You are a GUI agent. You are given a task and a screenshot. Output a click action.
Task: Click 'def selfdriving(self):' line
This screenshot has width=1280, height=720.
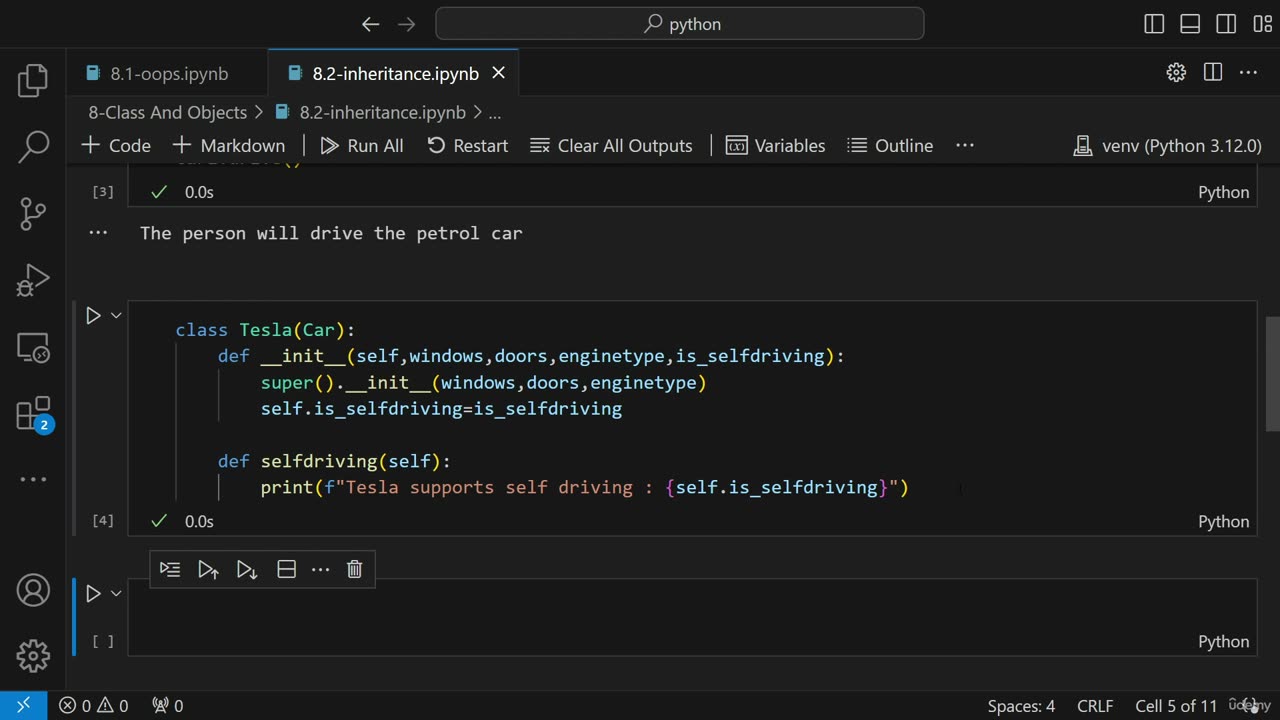[334, 461]
